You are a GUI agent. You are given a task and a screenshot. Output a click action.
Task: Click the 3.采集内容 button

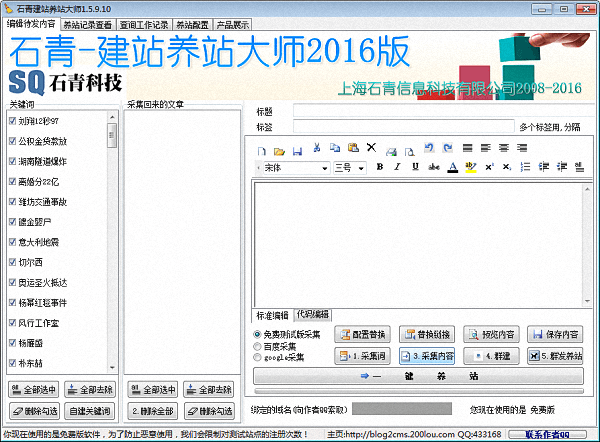pos(428,355)
